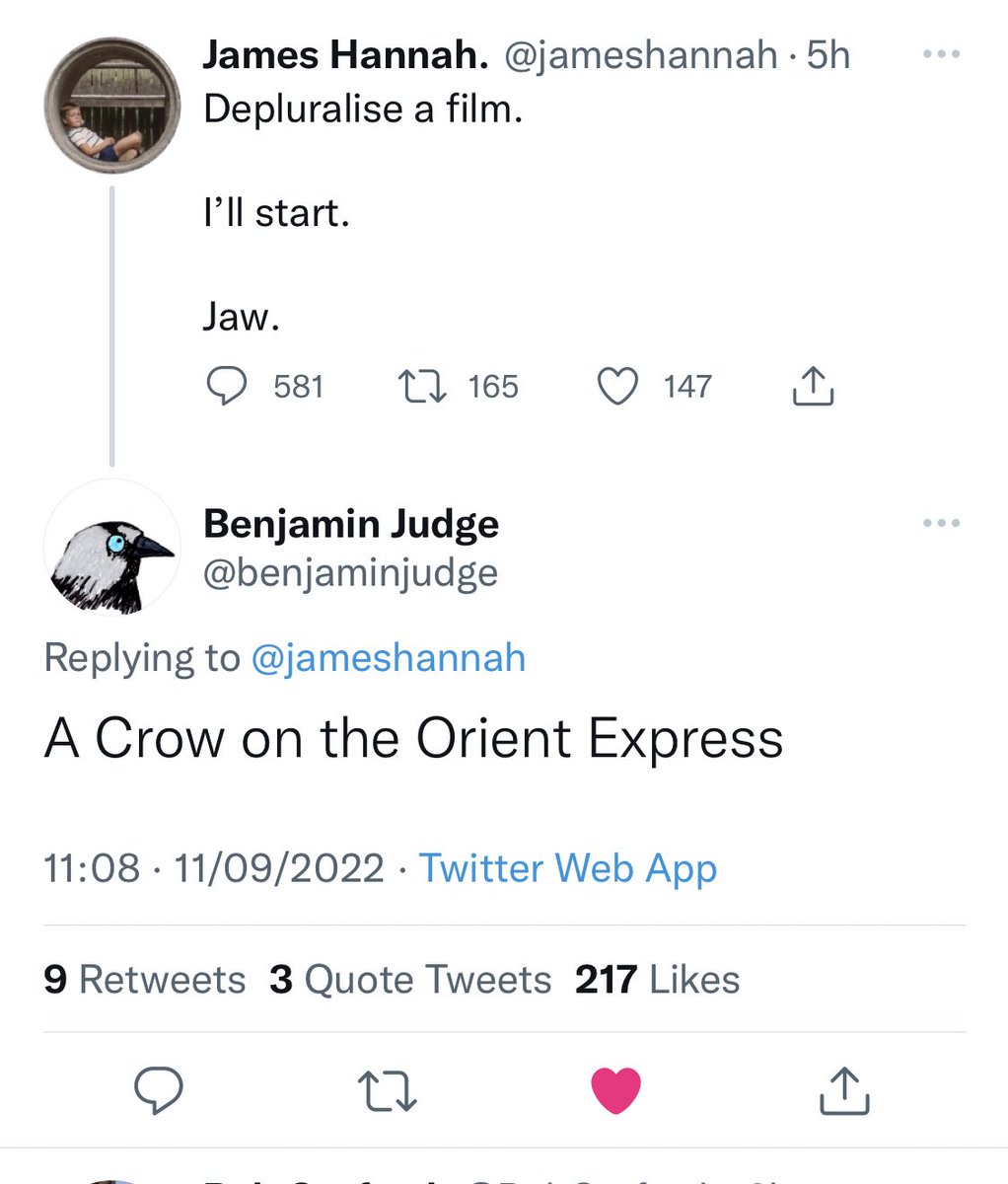Viewport: 1008px width, 1184px height.
Task: Open more options for James Hannah's tweet
Action: (x=941, y=55)
